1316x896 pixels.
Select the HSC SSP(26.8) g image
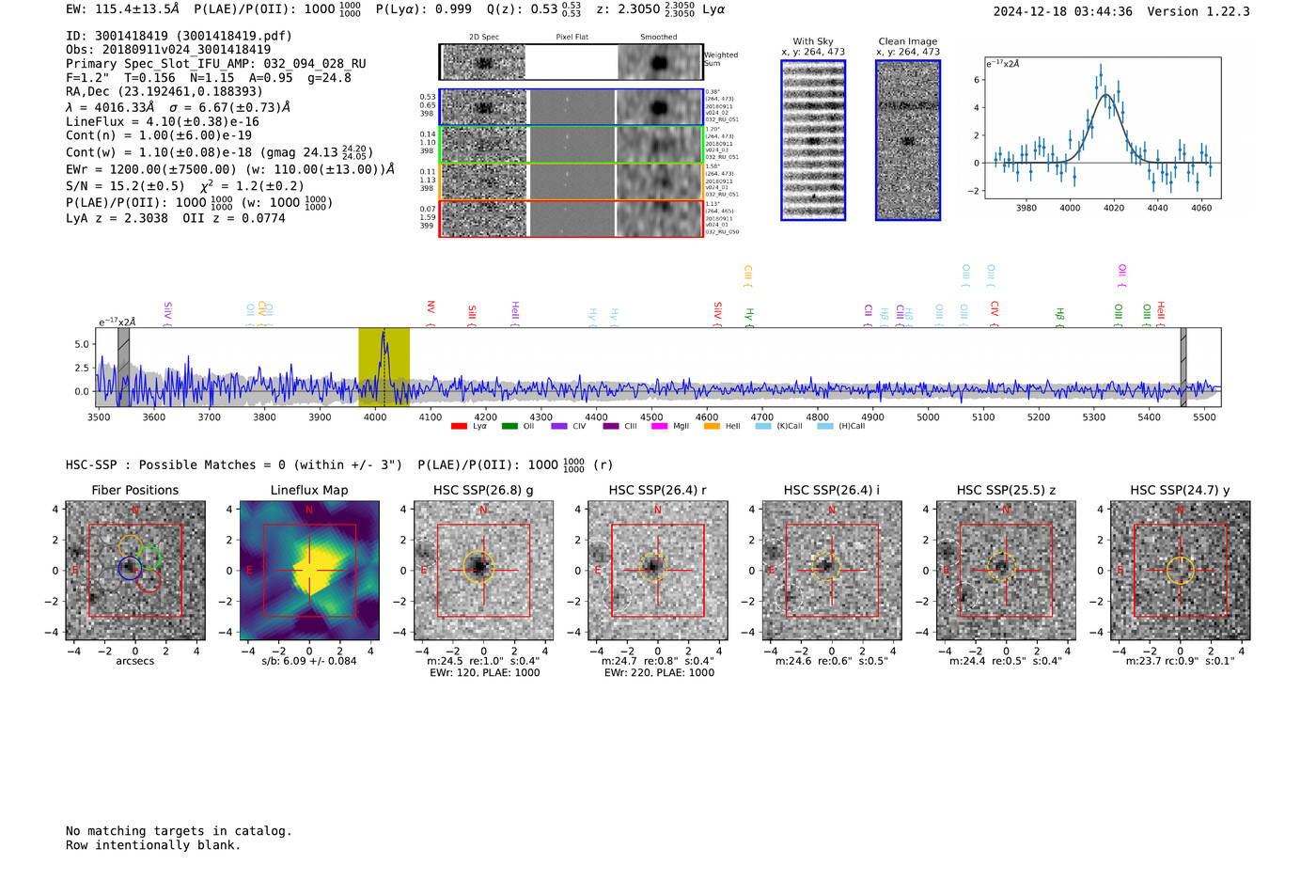click(x=483, y=571)
